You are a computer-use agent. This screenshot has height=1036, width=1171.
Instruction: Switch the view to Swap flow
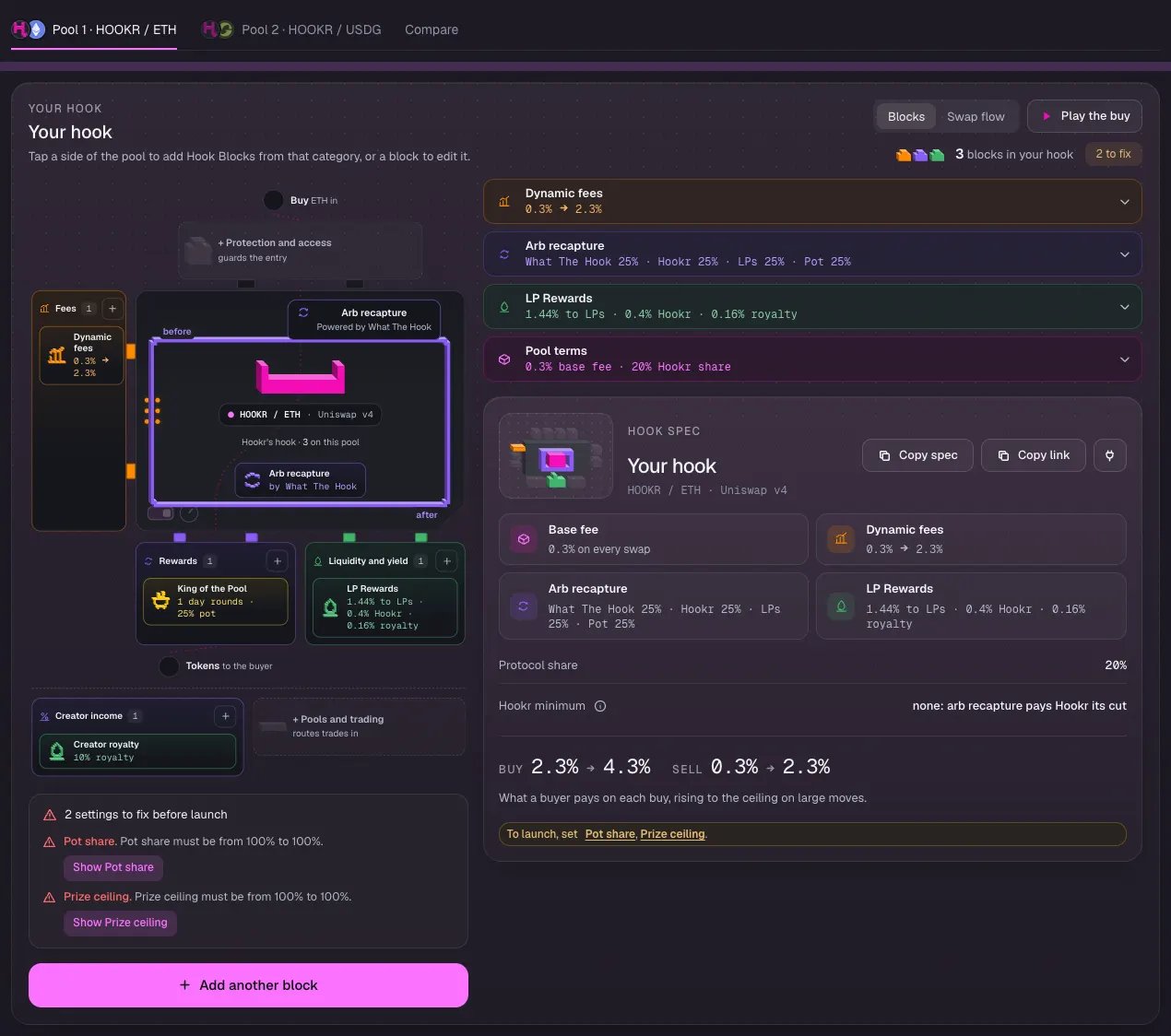click(976, 117)
